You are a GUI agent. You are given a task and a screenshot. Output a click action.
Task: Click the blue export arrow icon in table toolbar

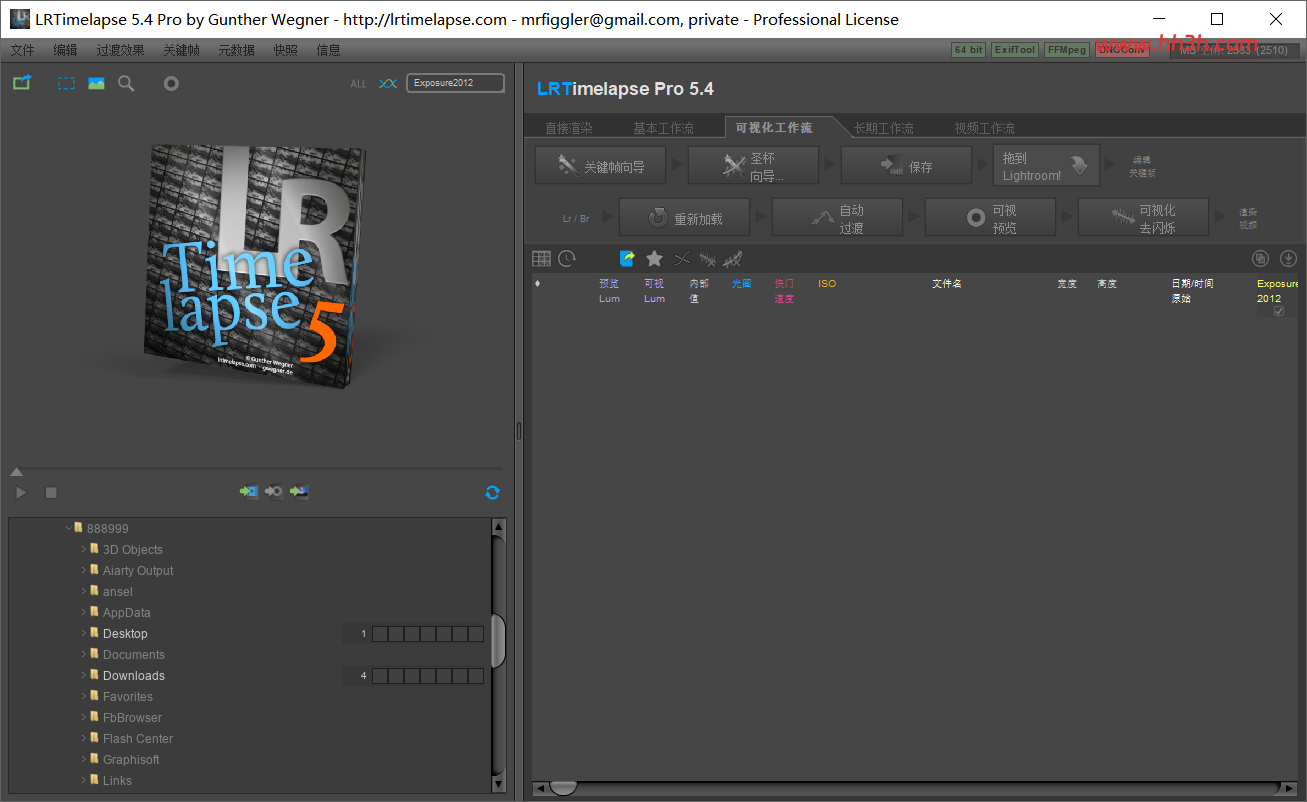tap(627, 259)
